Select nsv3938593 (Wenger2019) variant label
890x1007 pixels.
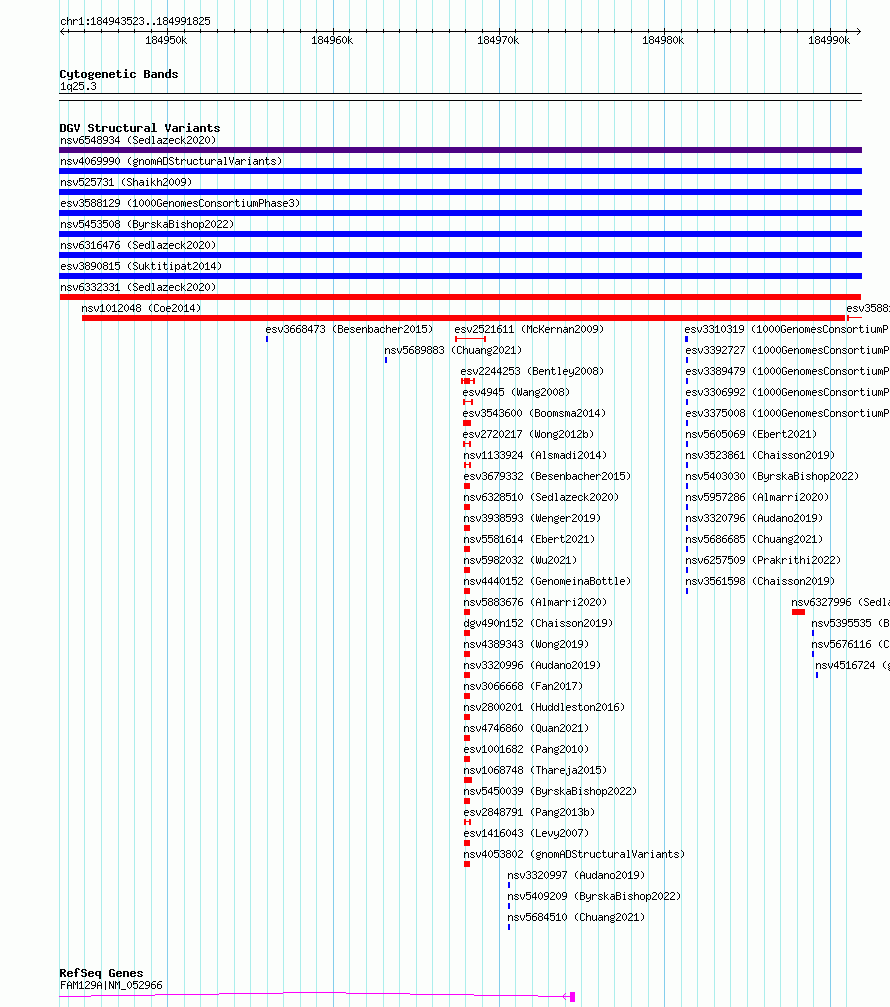[x=532, y=518]
